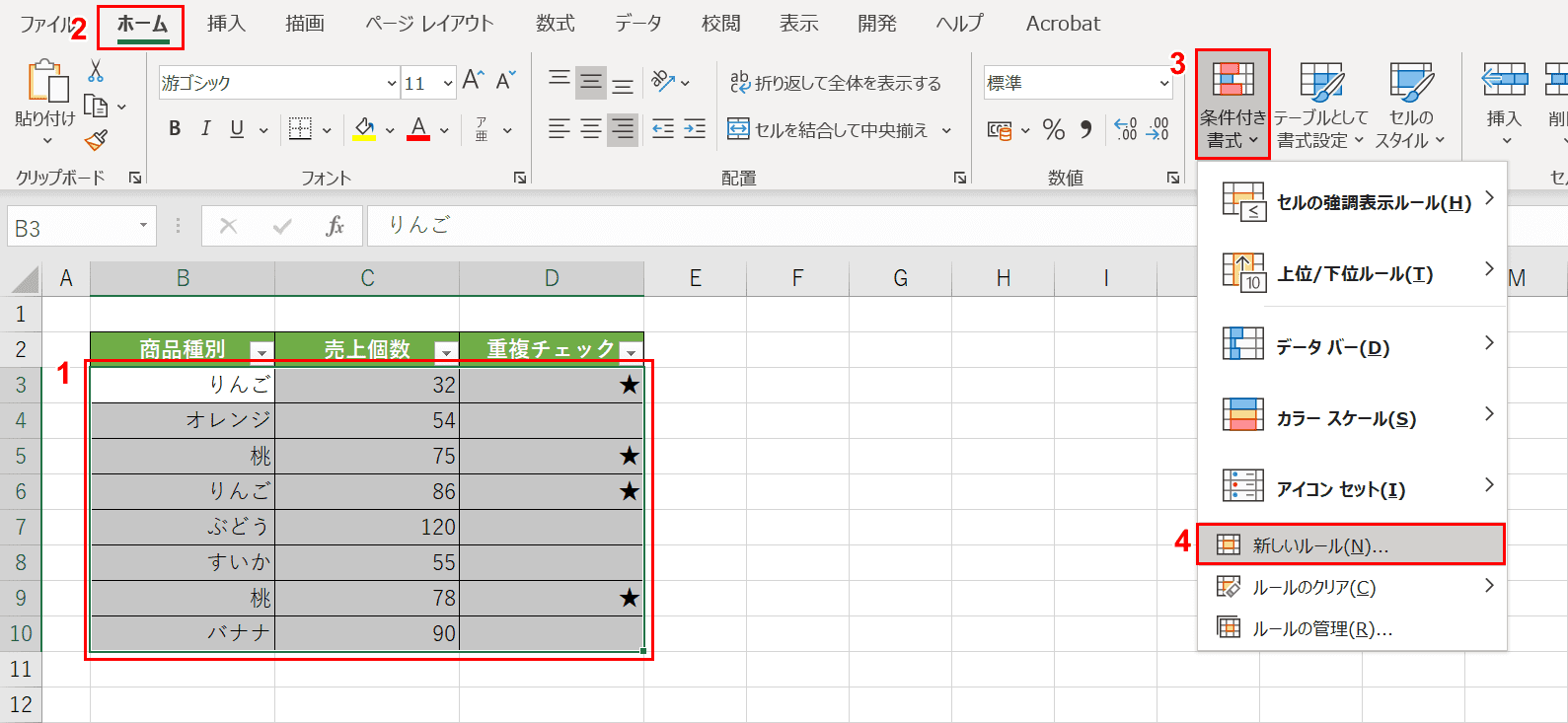
Task: Switch to ホーム ribbon tab
Action: pos(142,24)
